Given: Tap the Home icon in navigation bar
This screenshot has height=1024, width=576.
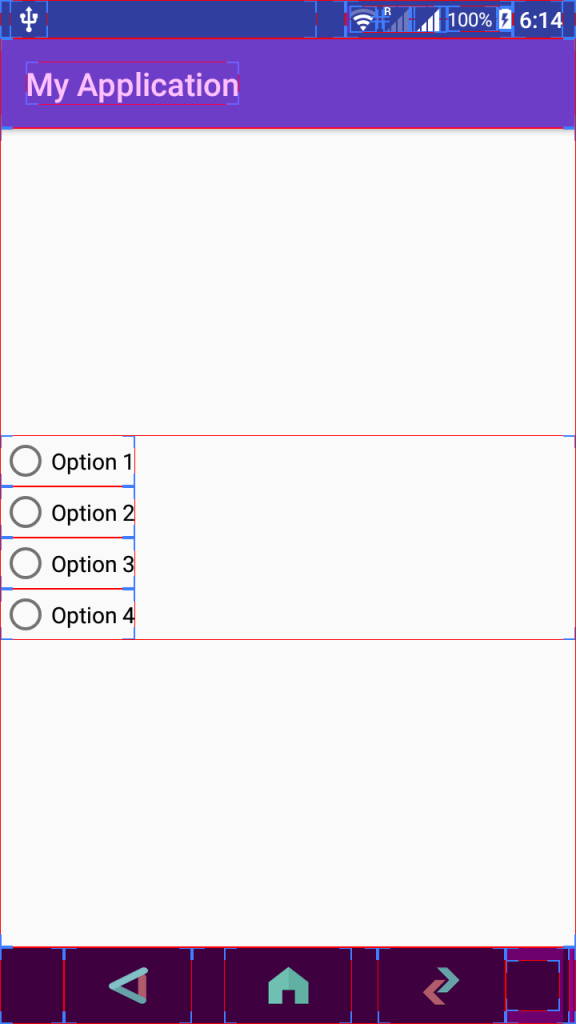Looking at the screenshot, I should coord(288,985).
